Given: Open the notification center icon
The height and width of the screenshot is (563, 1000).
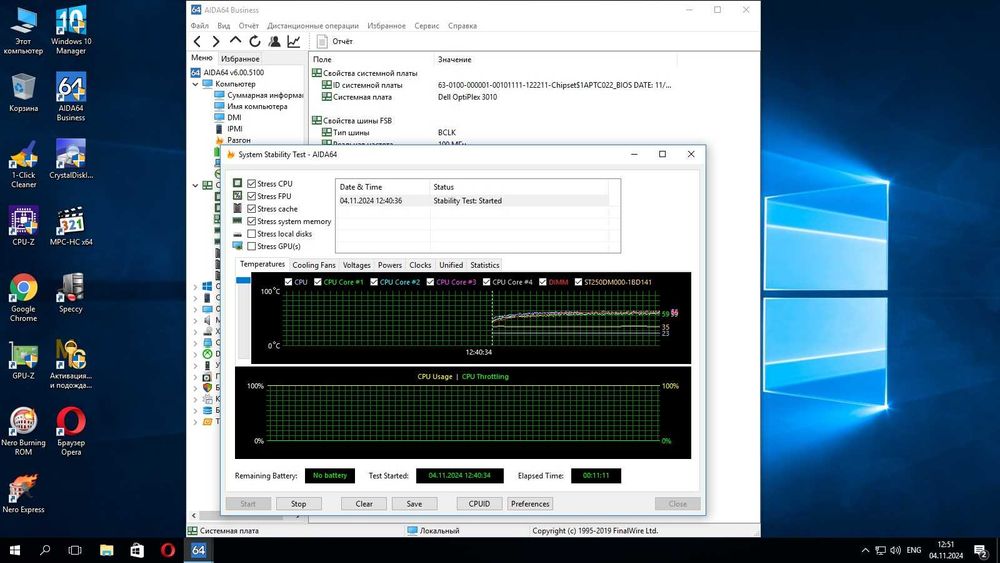Looking at the screenshot, I should pos(981,550).
